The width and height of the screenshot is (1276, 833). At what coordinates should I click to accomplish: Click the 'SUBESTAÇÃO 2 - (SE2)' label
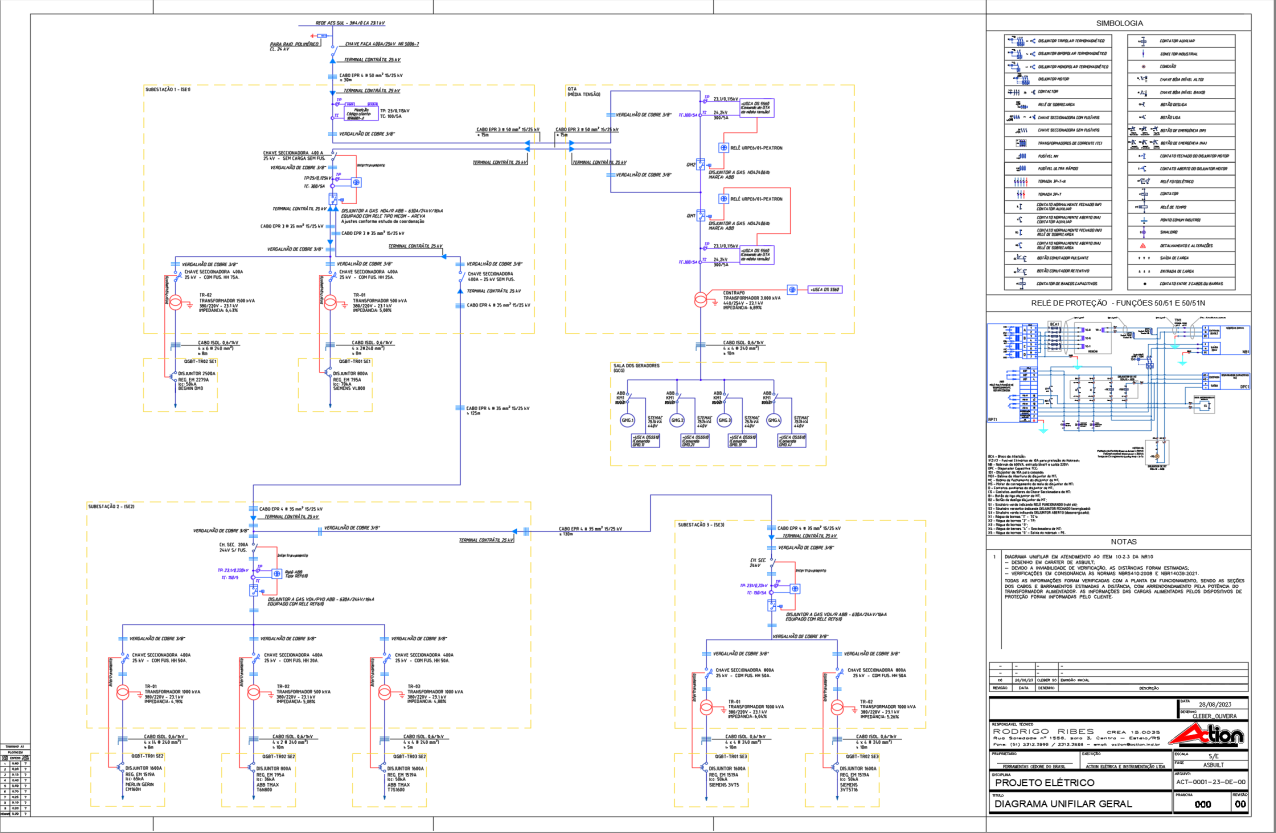[x=110, y=506]
